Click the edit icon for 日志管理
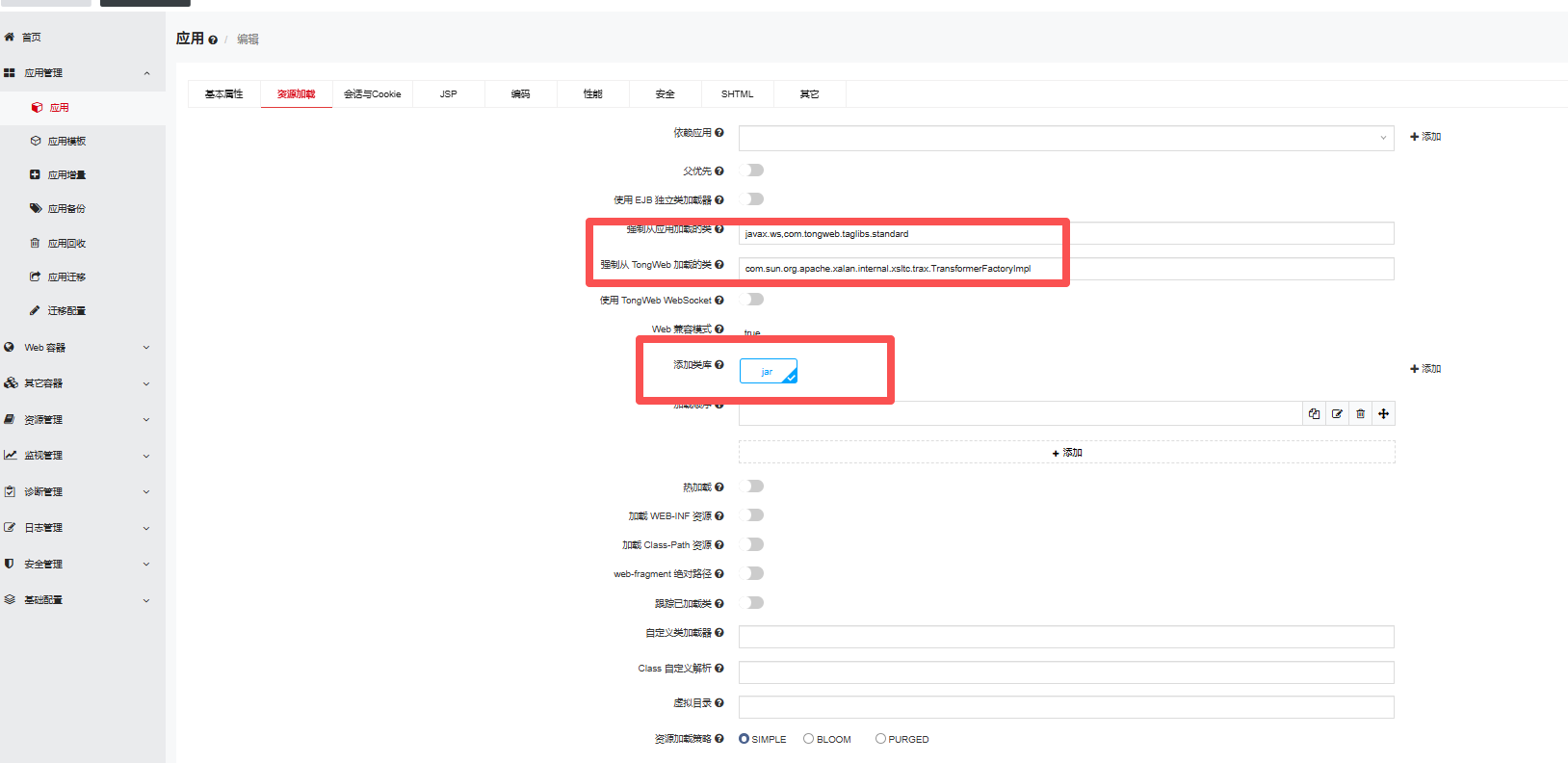This screenshot has width=1568, height=763. (x=10, y=527)
